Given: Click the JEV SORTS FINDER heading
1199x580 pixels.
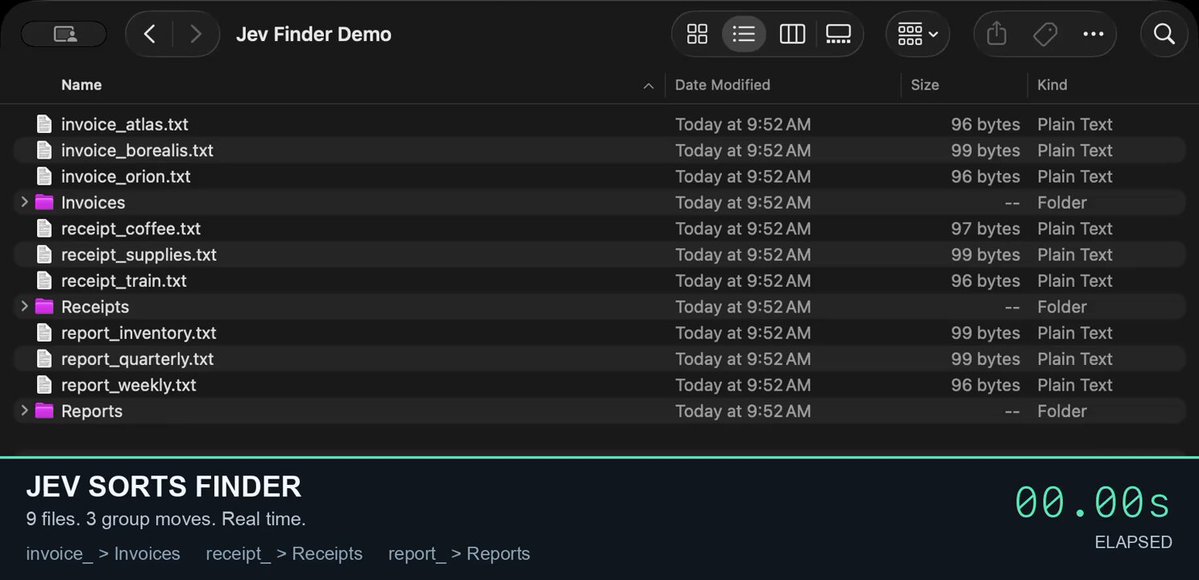Looking at the screenshot, I should coord(163,487).
